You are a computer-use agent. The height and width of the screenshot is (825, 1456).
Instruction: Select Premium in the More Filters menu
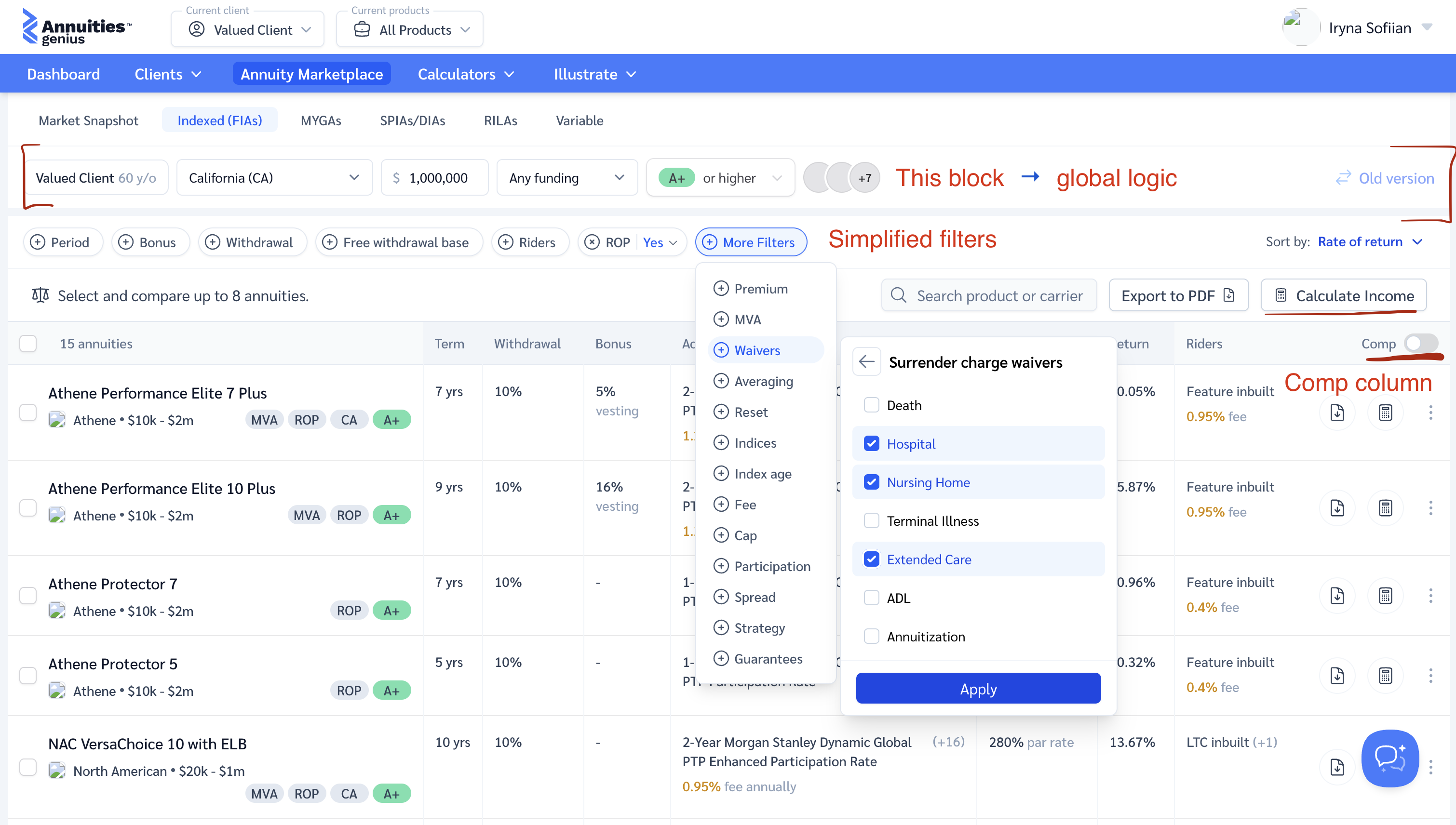pyautogui.click(x=766, y=288)
